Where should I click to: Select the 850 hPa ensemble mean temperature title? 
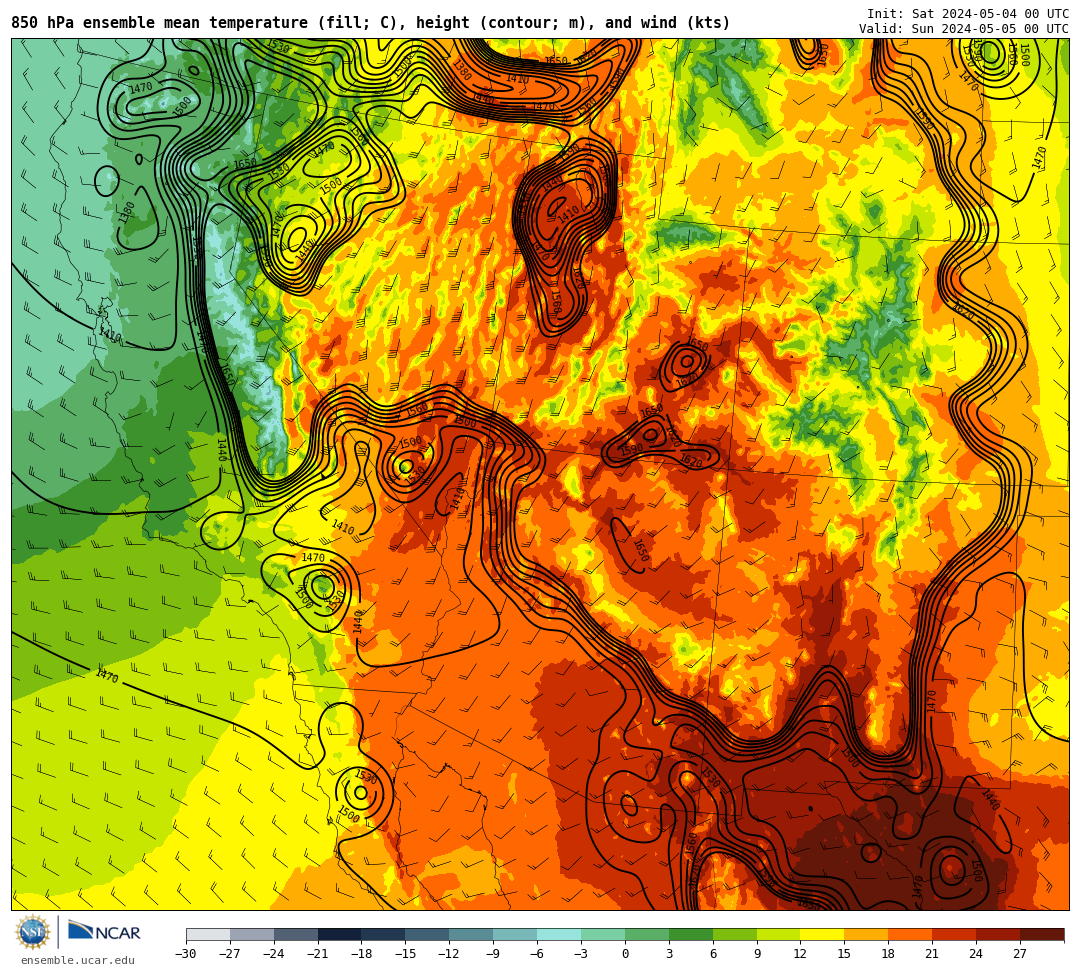point(371,23)
